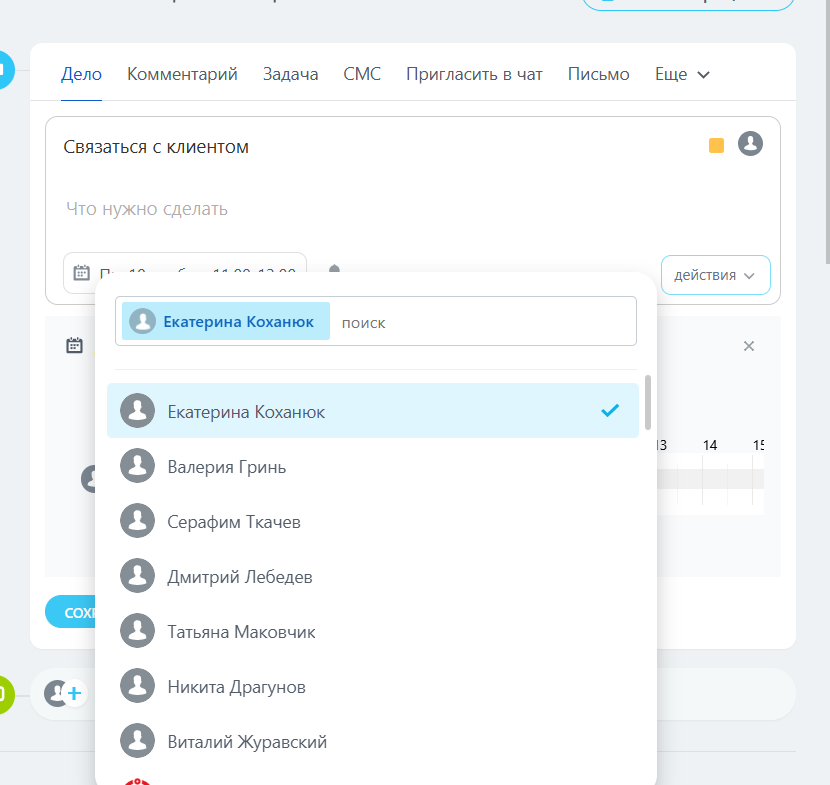The height and width of the screenshot is (785, 830).
Task: Uncheck the Екатерина Коханюк checkmark
Action: [610, 410]
